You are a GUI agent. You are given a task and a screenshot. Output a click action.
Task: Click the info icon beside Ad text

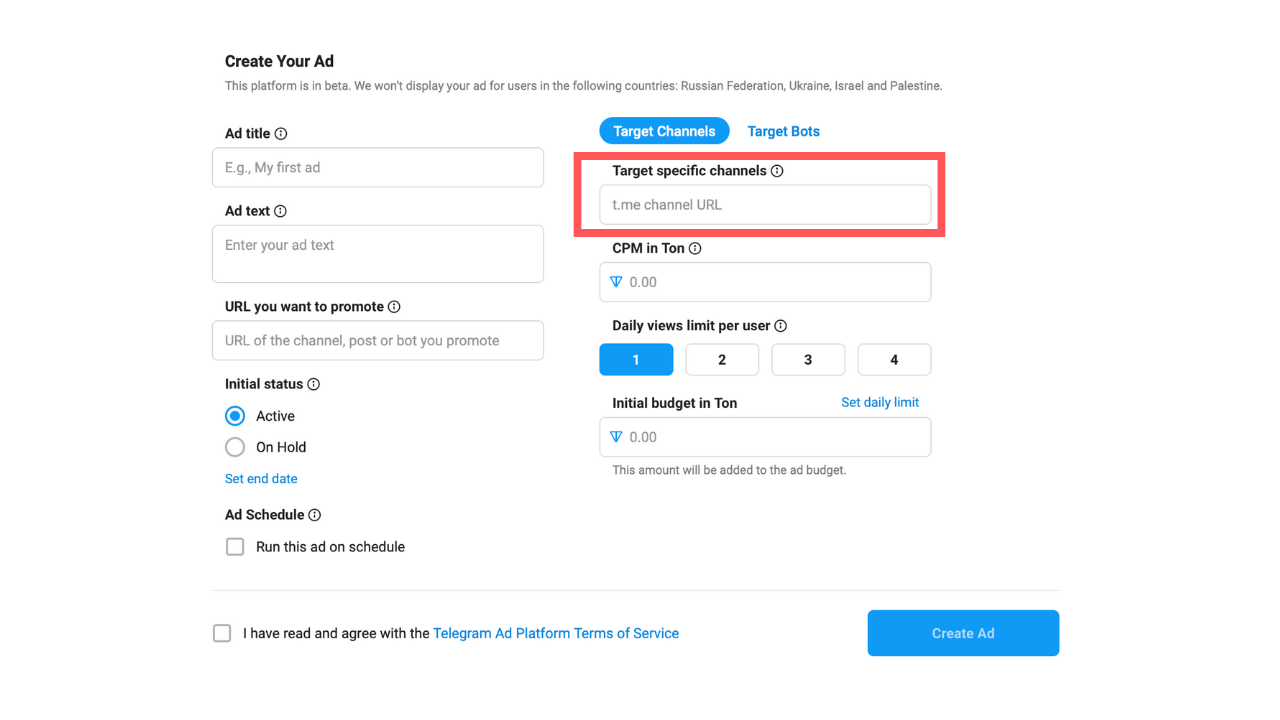point(280,211)
